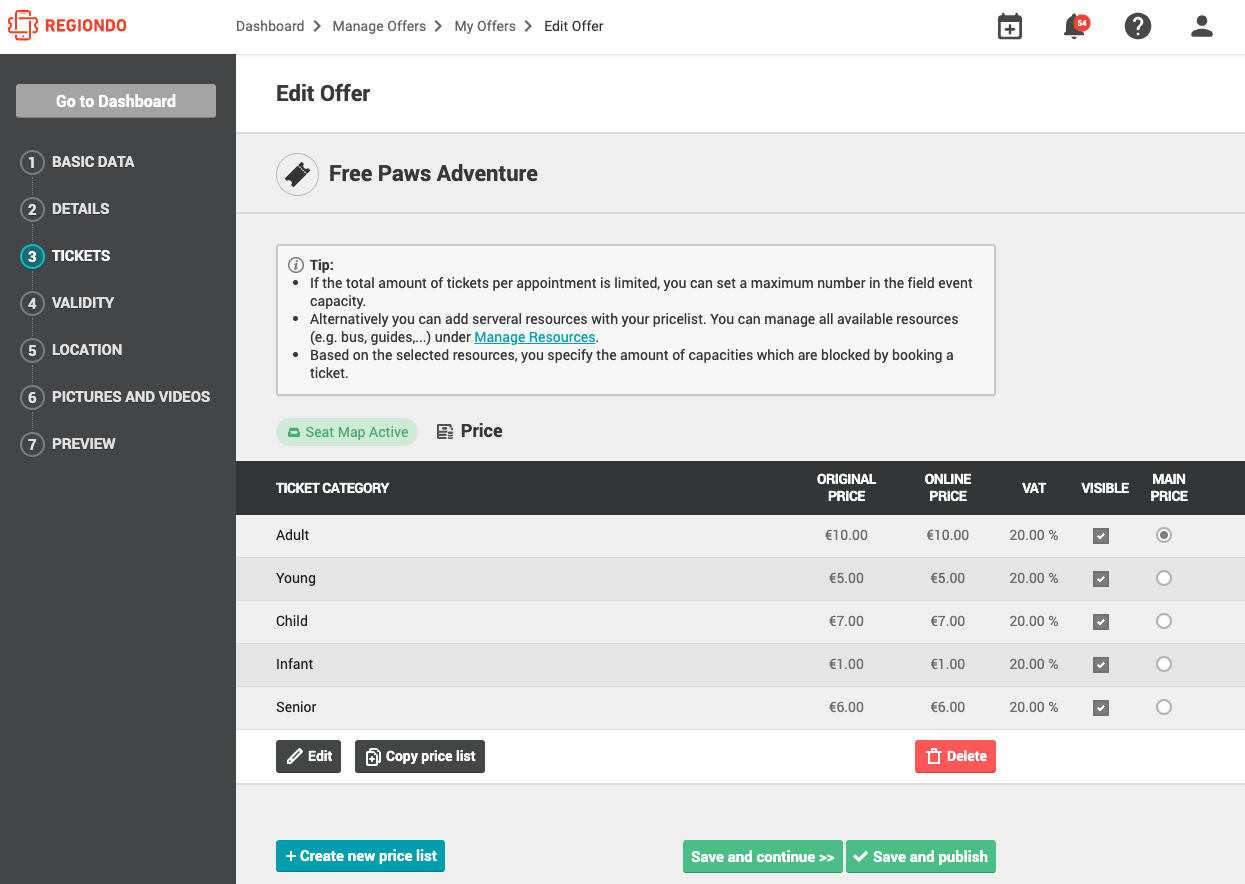Click the Free Paws Adventure offer title
Viewport: 1245px width, 884px height.
[433, 174]
